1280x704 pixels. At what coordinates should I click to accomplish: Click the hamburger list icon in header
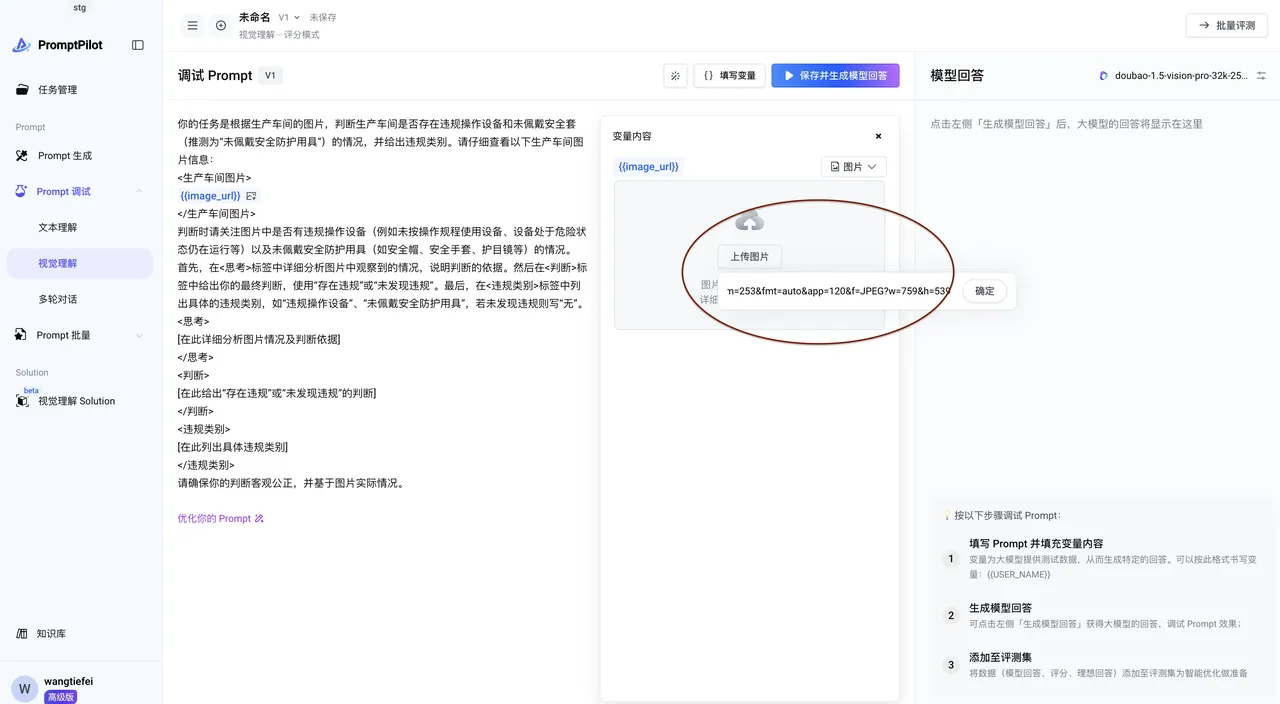(x=193, y=26)
